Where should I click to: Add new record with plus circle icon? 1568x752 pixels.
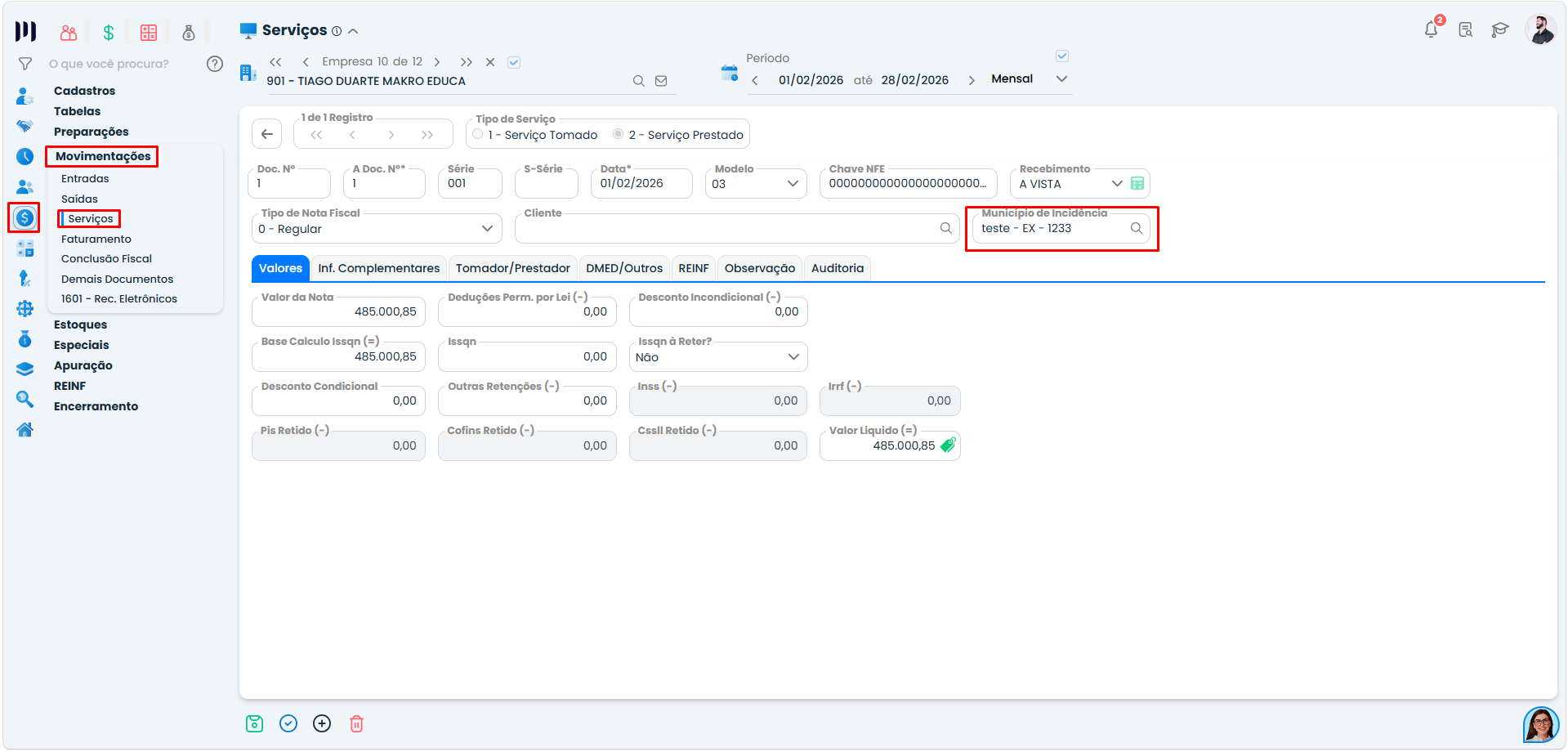tap(322, 723)
